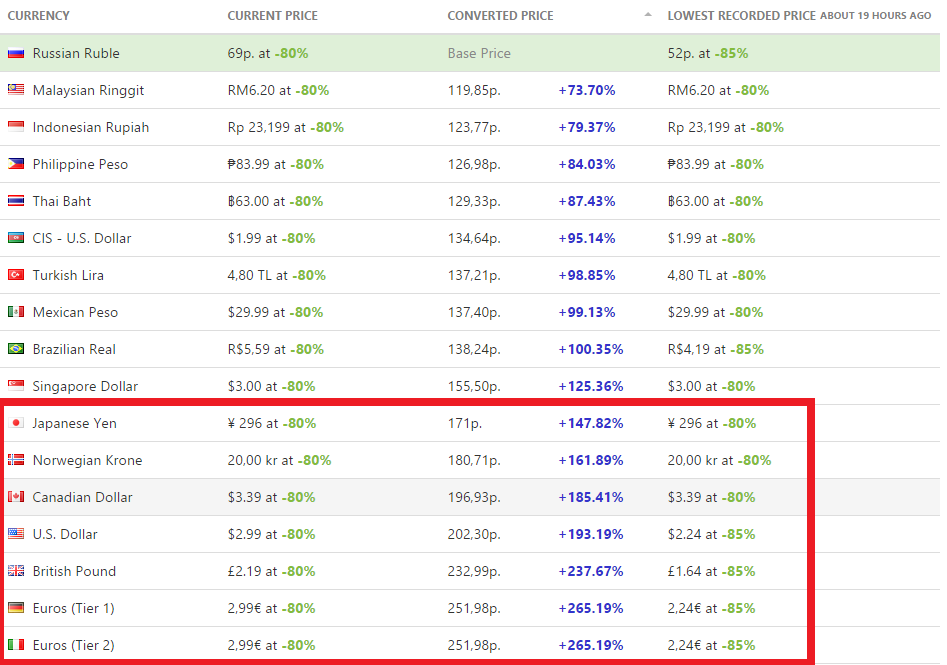Click the Japanese Yen flag icon
The width and height of the screenshot is (947, 665).
coord(15,423)
